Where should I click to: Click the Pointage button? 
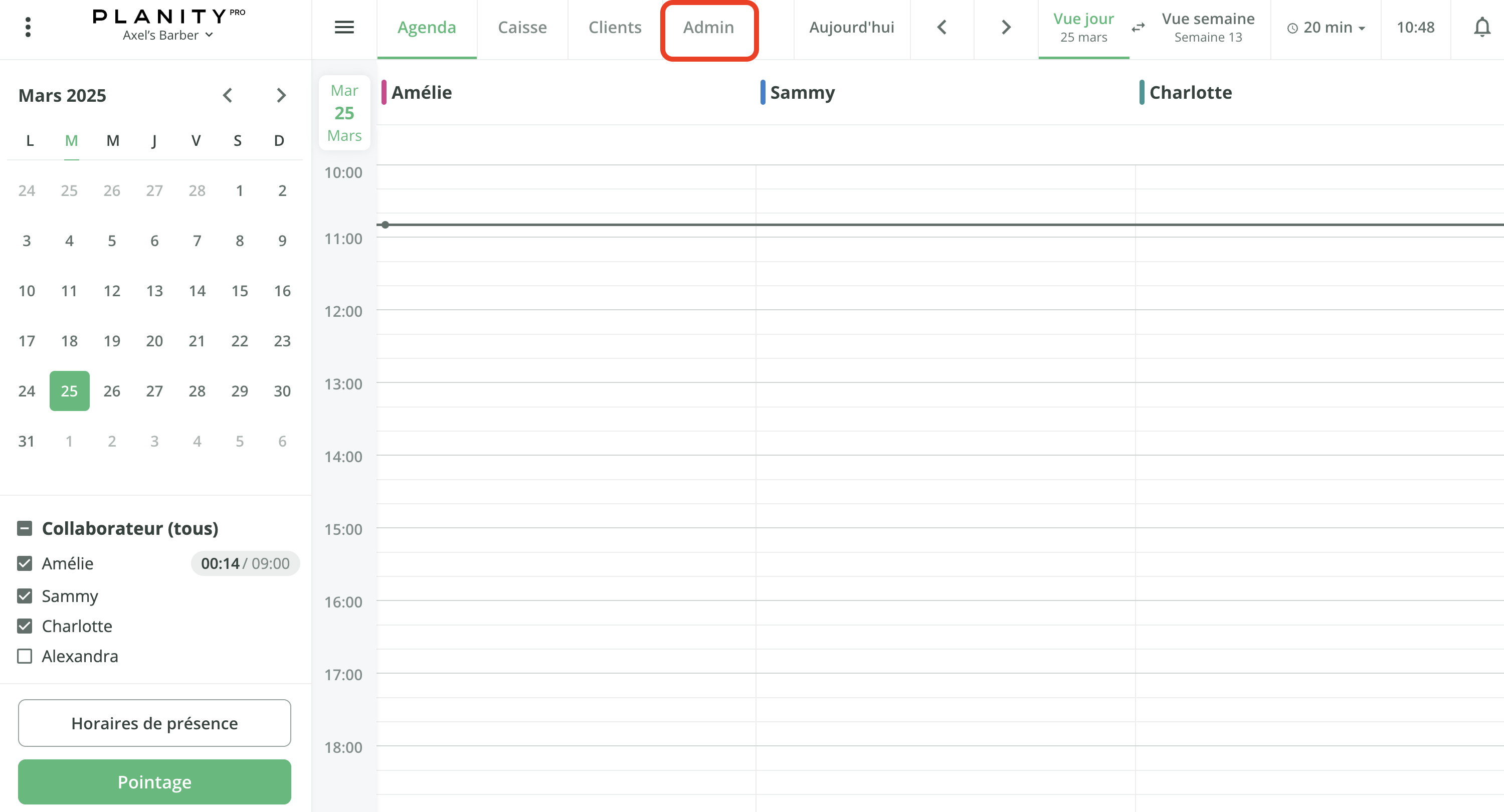[154, 781]
